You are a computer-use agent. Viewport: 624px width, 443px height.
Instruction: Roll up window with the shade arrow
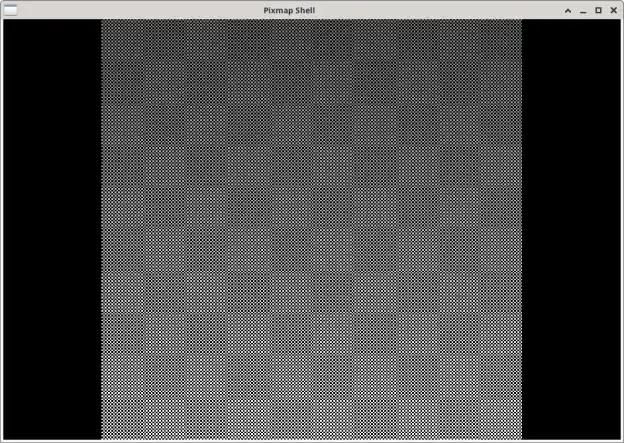coord(568,10)
